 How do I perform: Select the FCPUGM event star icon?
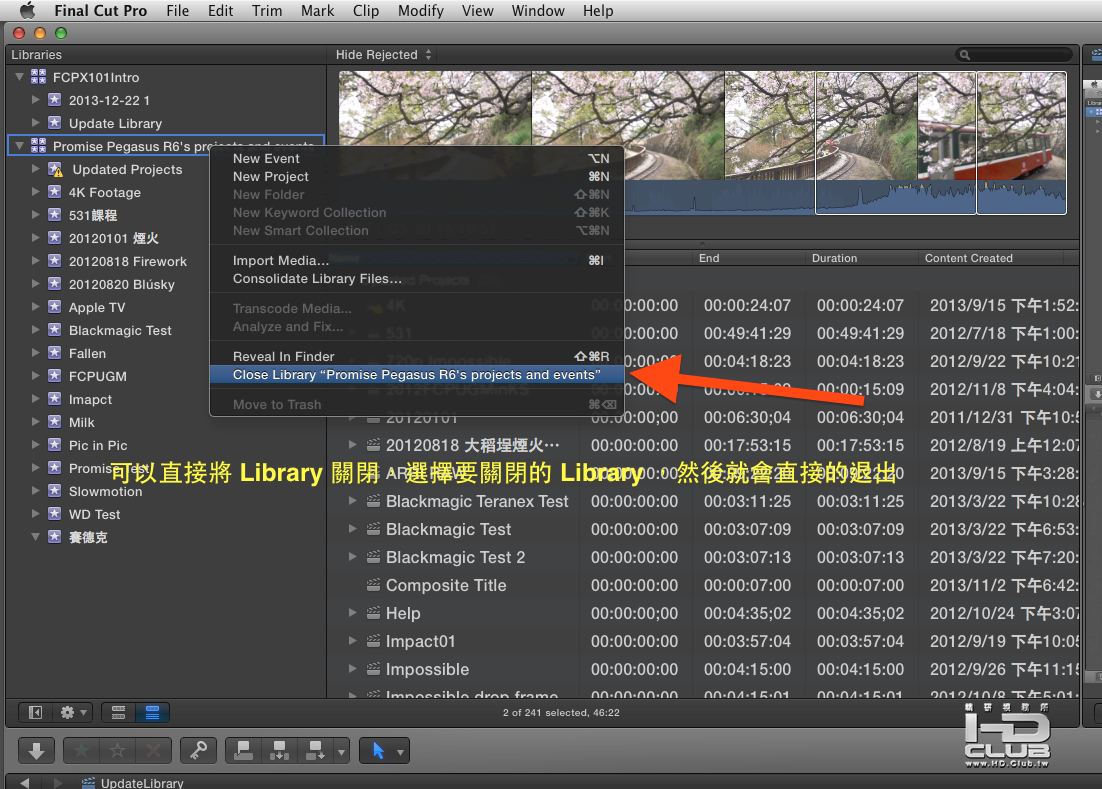coord(54,375)
